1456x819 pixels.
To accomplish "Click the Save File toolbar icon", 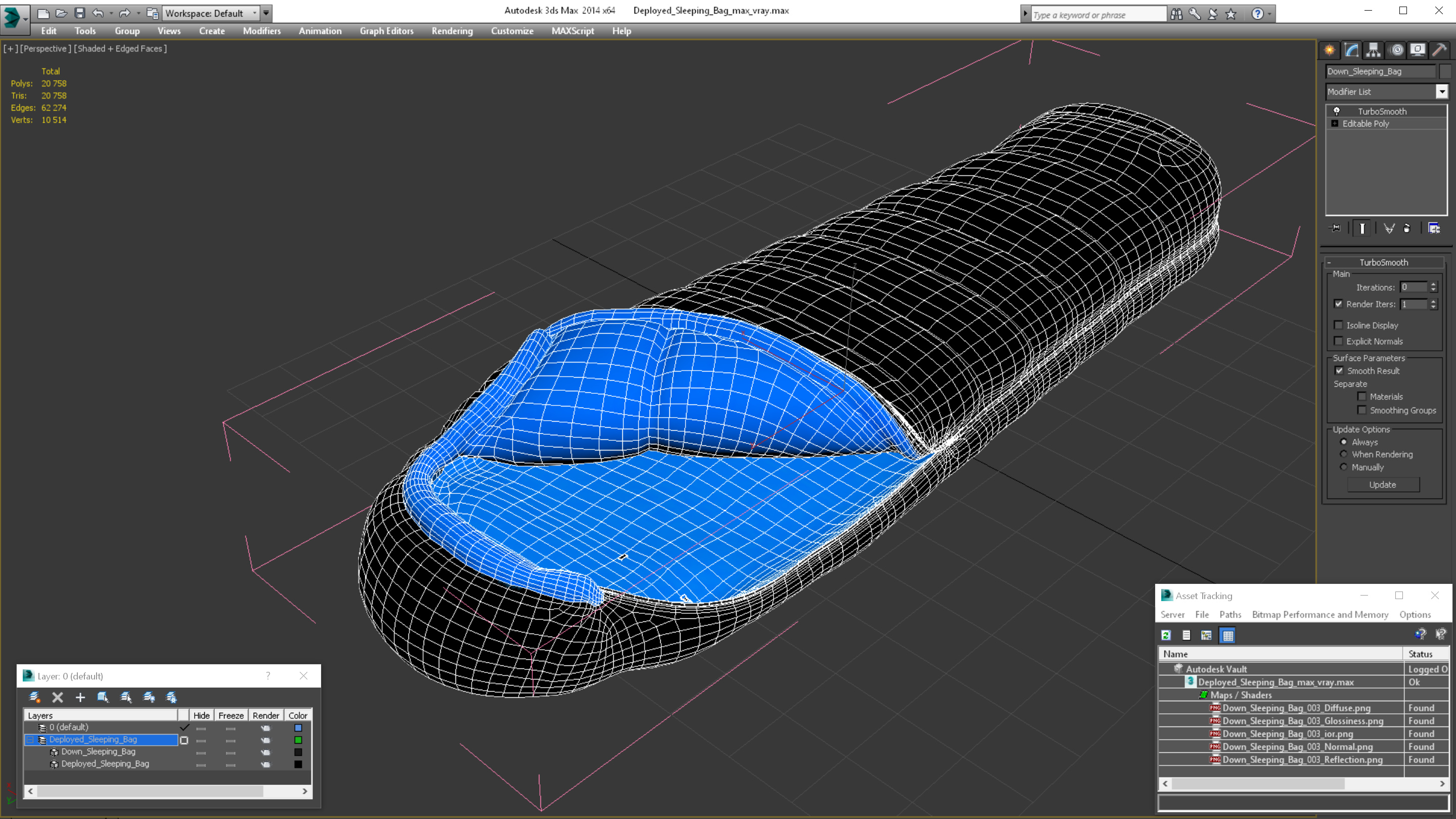I will 80,13.
